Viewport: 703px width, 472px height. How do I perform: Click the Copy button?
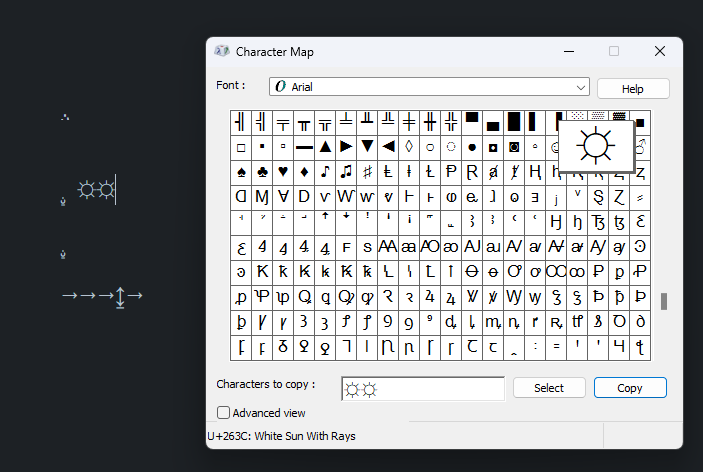tap(630, 388)
